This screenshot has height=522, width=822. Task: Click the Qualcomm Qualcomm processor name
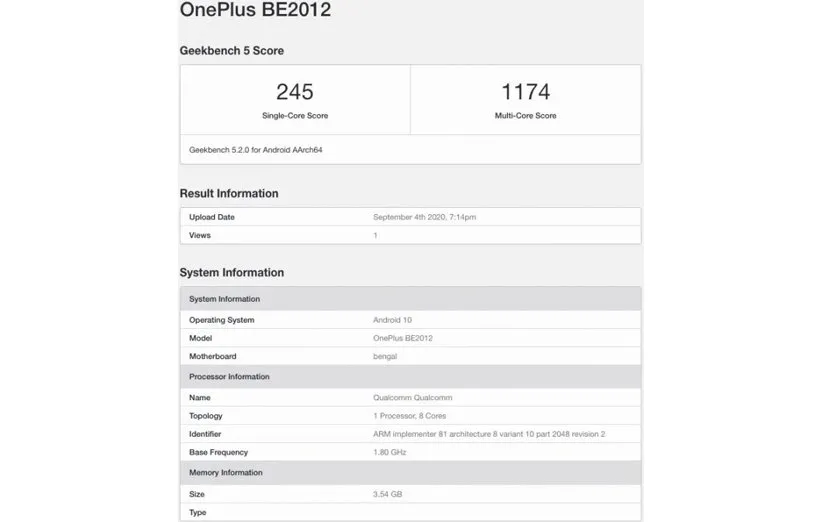pyautogui.click(x=412, y=397)
